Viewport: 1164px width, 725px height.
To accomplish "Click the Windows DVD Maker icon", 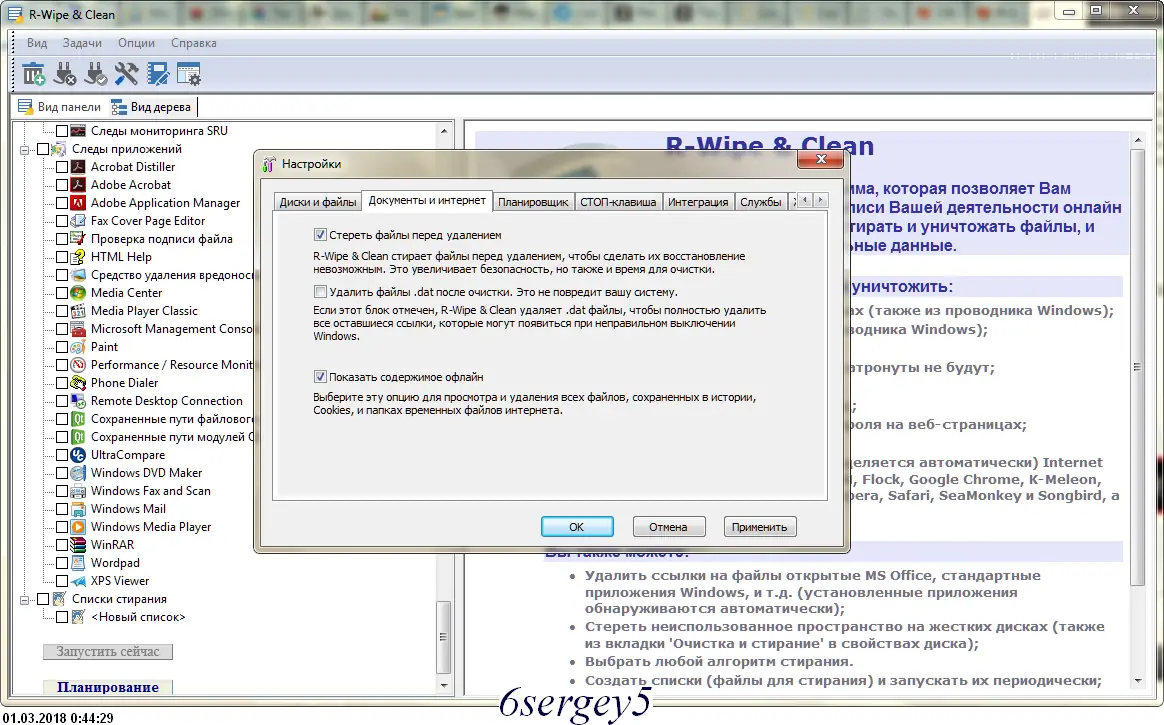I will (x=78, y=473).
